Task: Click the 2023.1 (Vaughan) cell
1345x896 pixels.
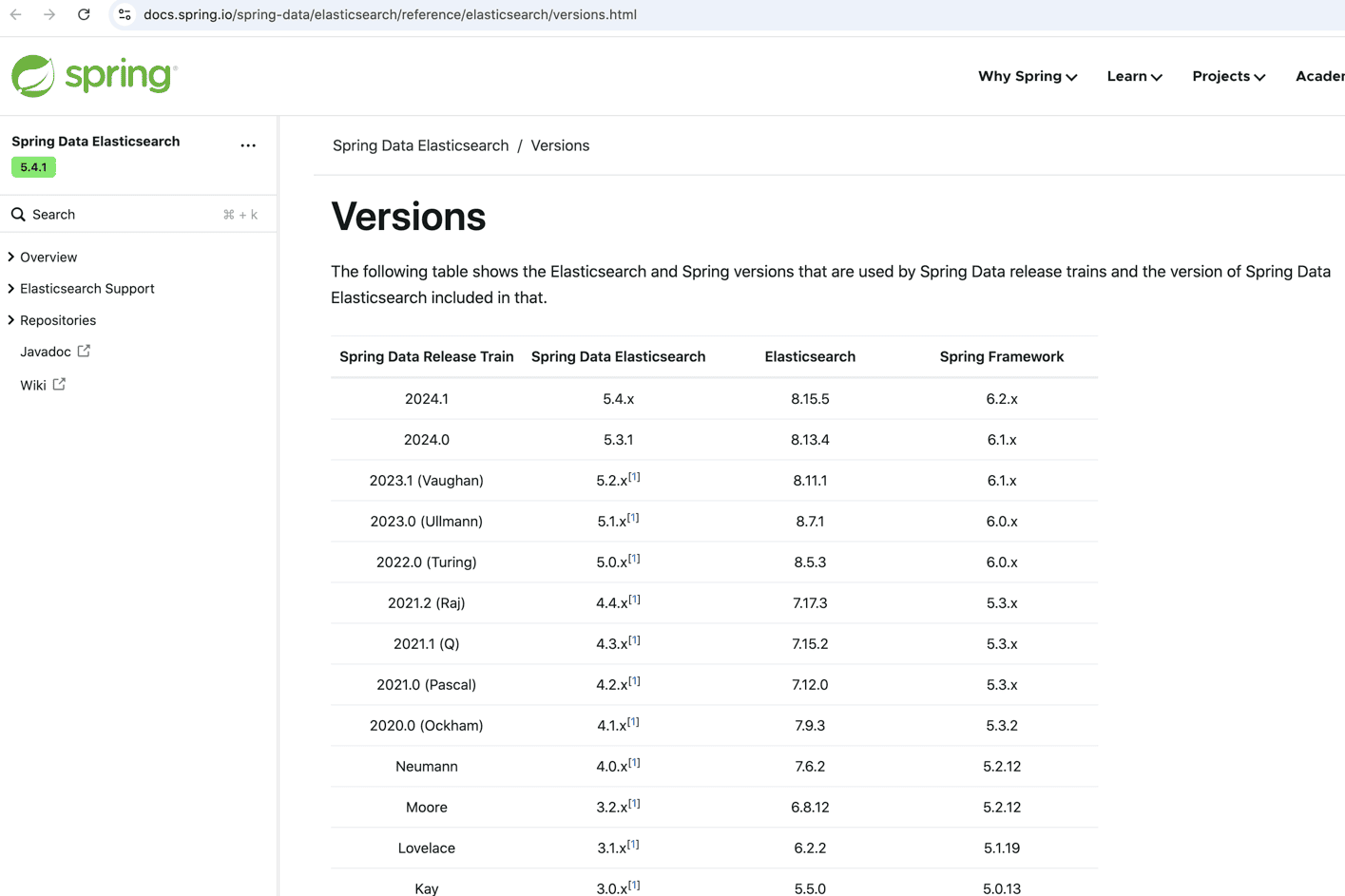Action: click(x=427, y=481)
